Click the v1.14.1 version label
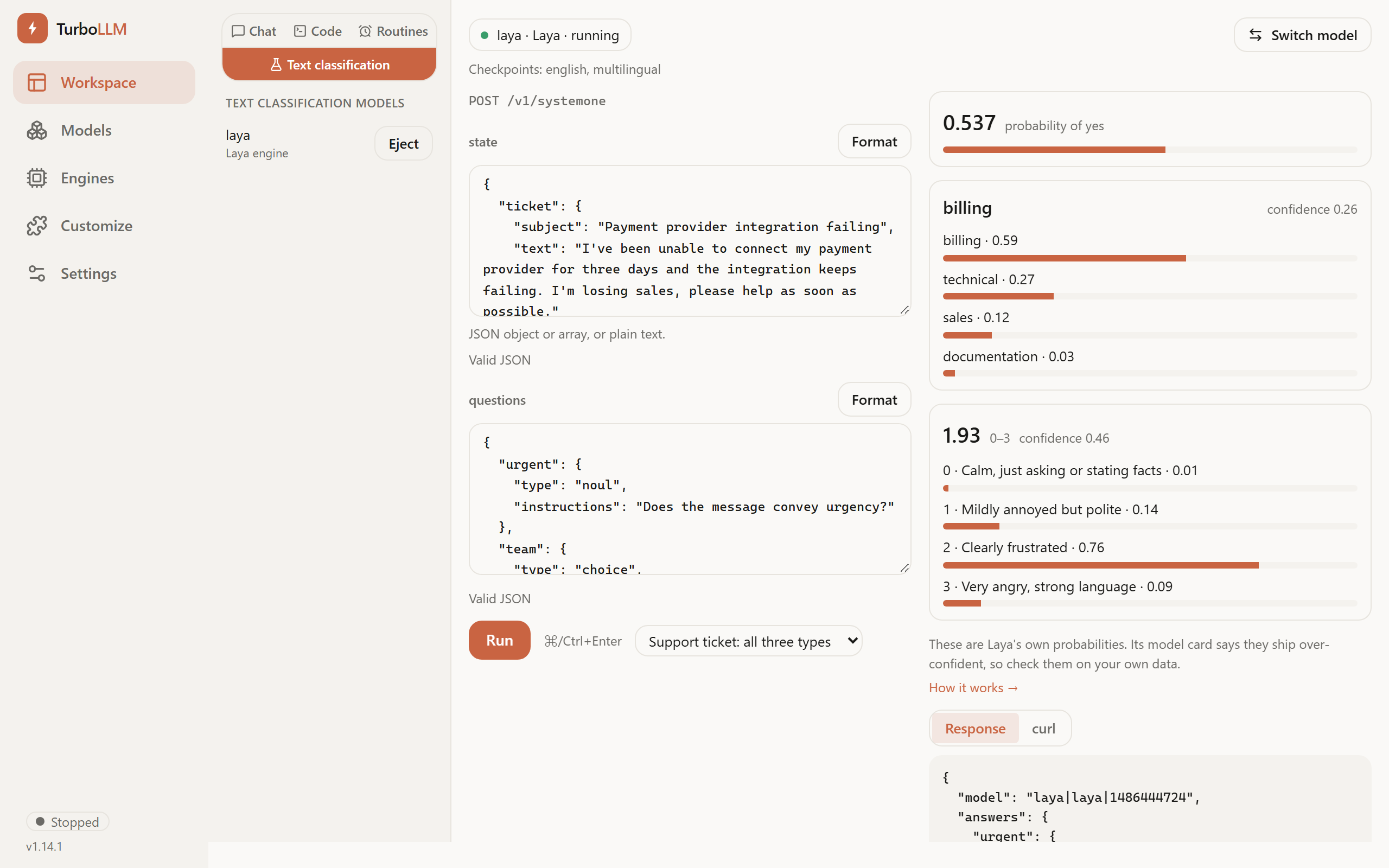 (x=43, y=846)
